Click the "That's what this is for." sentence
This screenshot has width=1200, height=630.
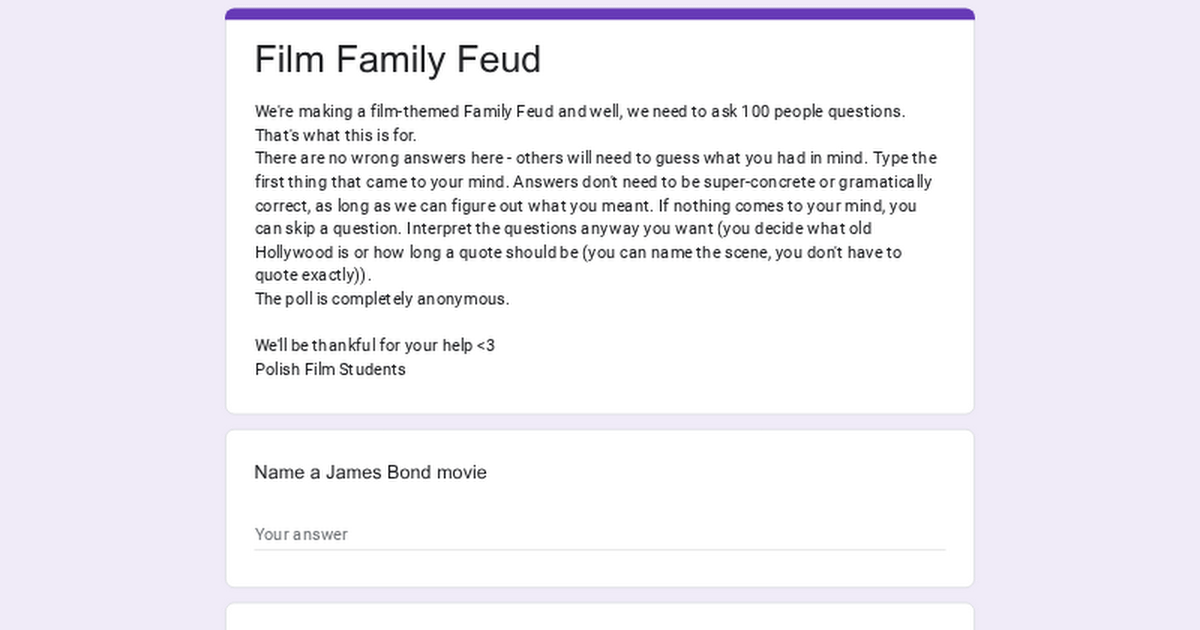tap(335, 135)
